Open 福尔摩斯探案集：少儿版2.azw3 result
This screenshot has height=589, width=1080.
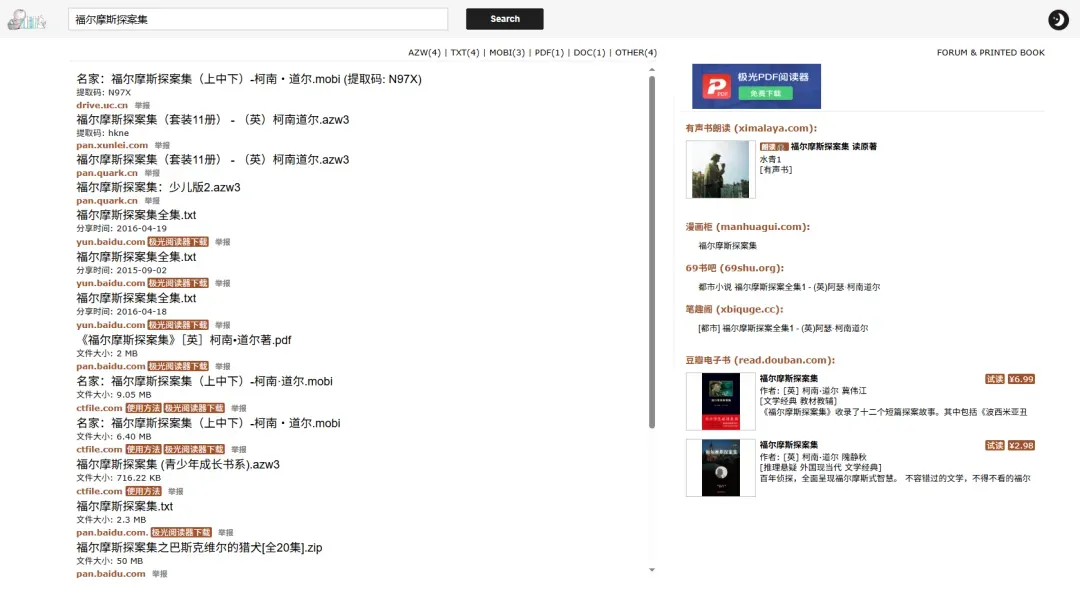[x=158, y=187]
